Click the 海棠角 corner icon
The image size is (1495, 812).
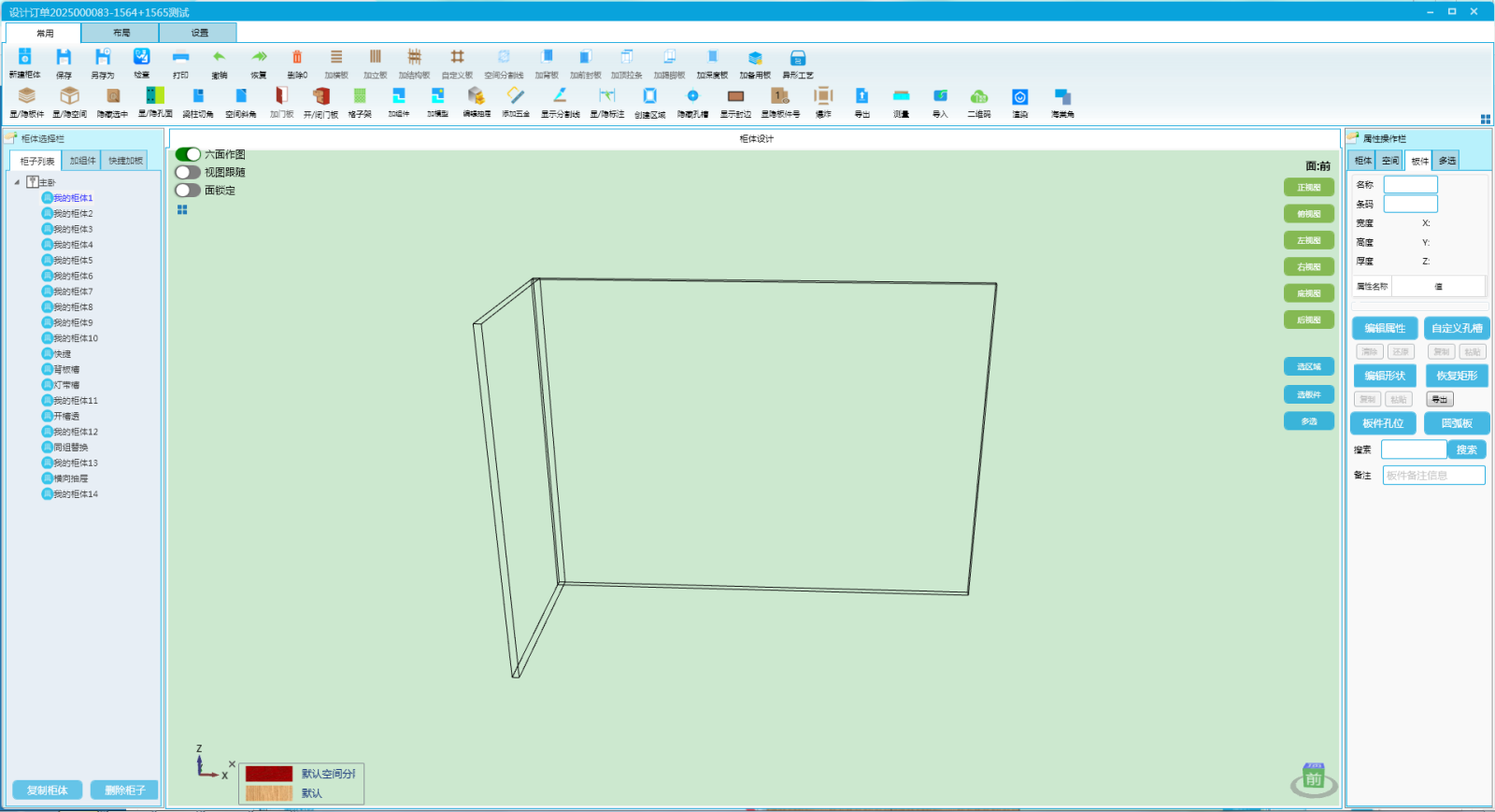(x=1062, y=96)
